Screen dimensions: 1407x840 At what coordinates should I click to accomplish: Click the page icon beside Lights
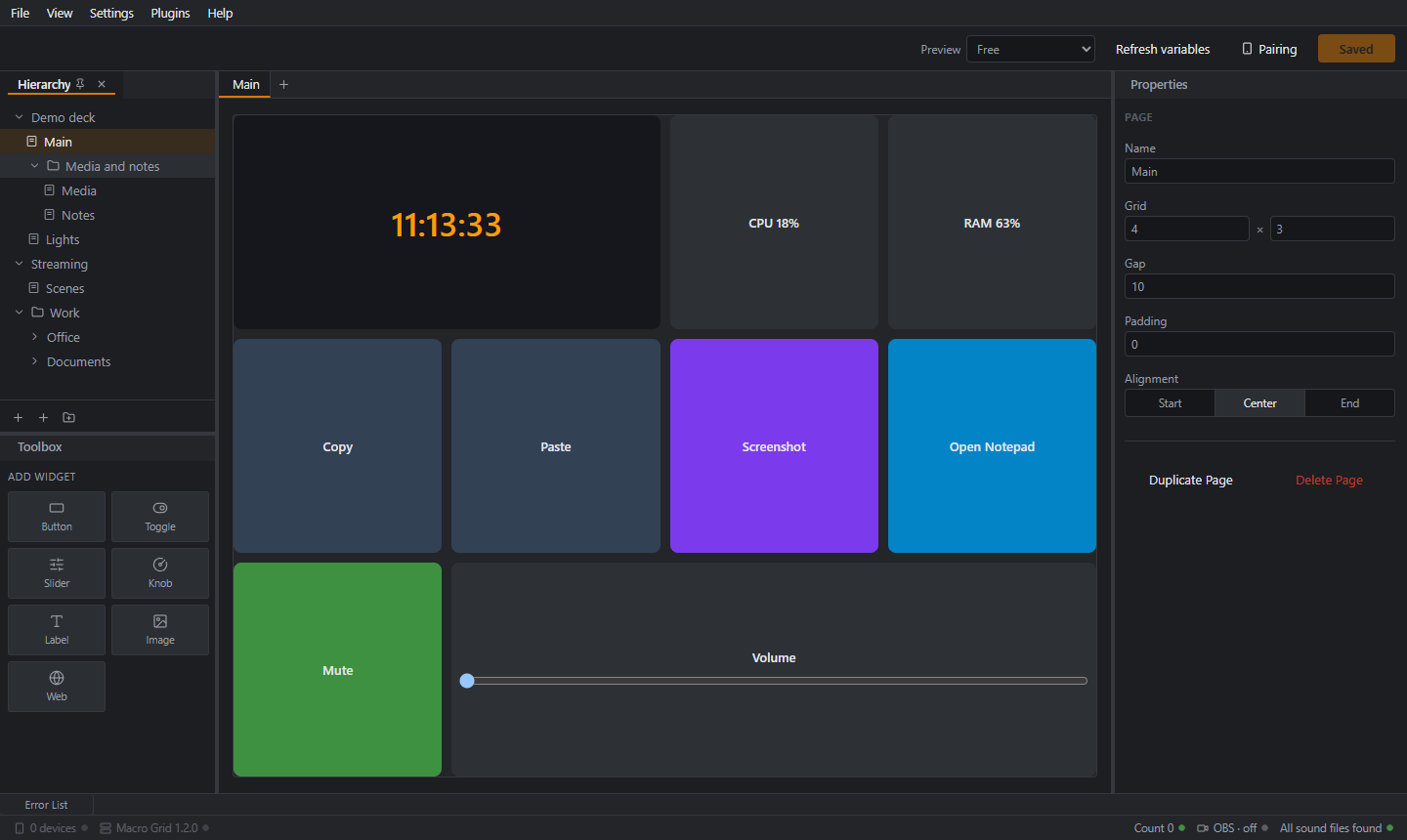34,239
